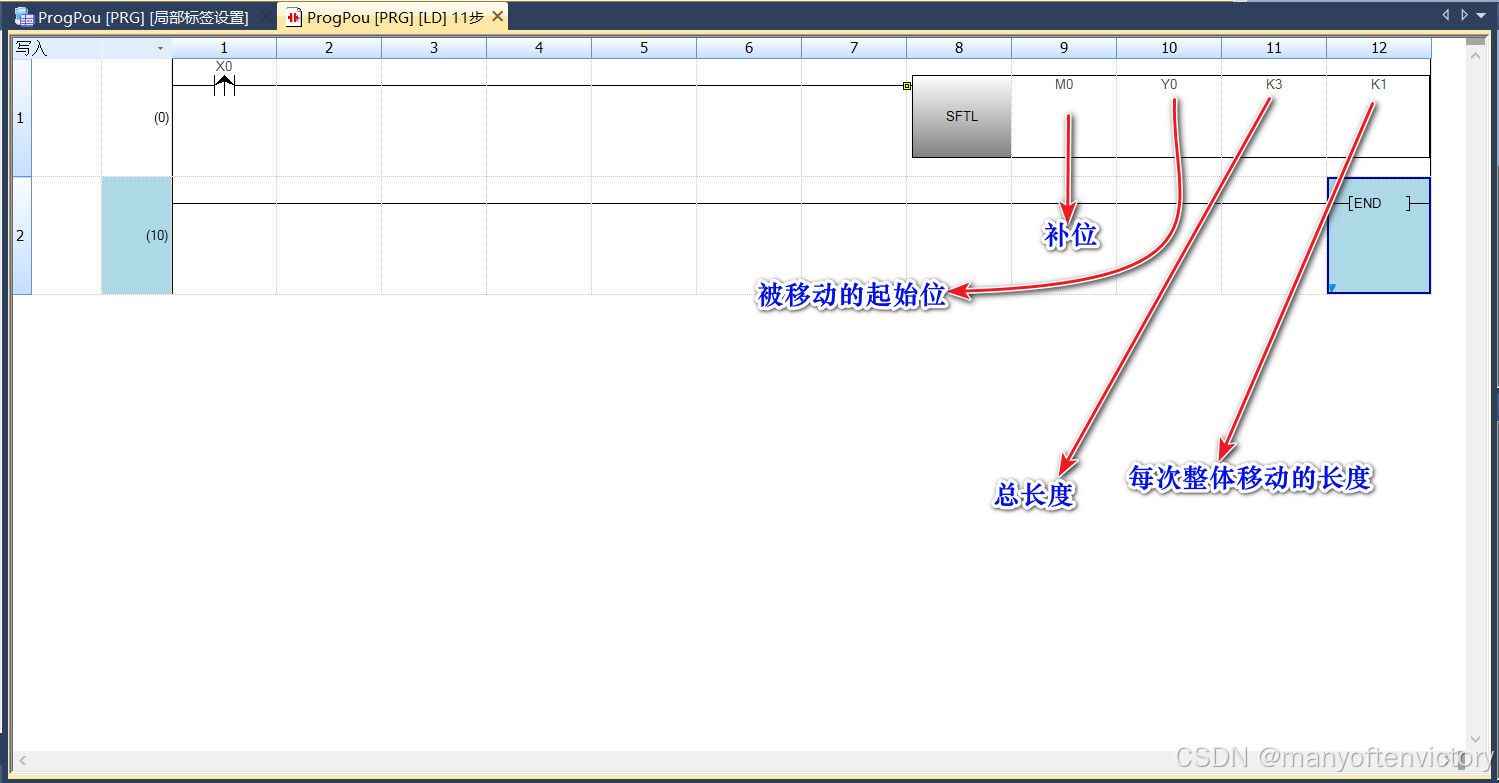
Task: Close the ProgPou [LD] 11步 tab
Action: click(x=497, y=17)
